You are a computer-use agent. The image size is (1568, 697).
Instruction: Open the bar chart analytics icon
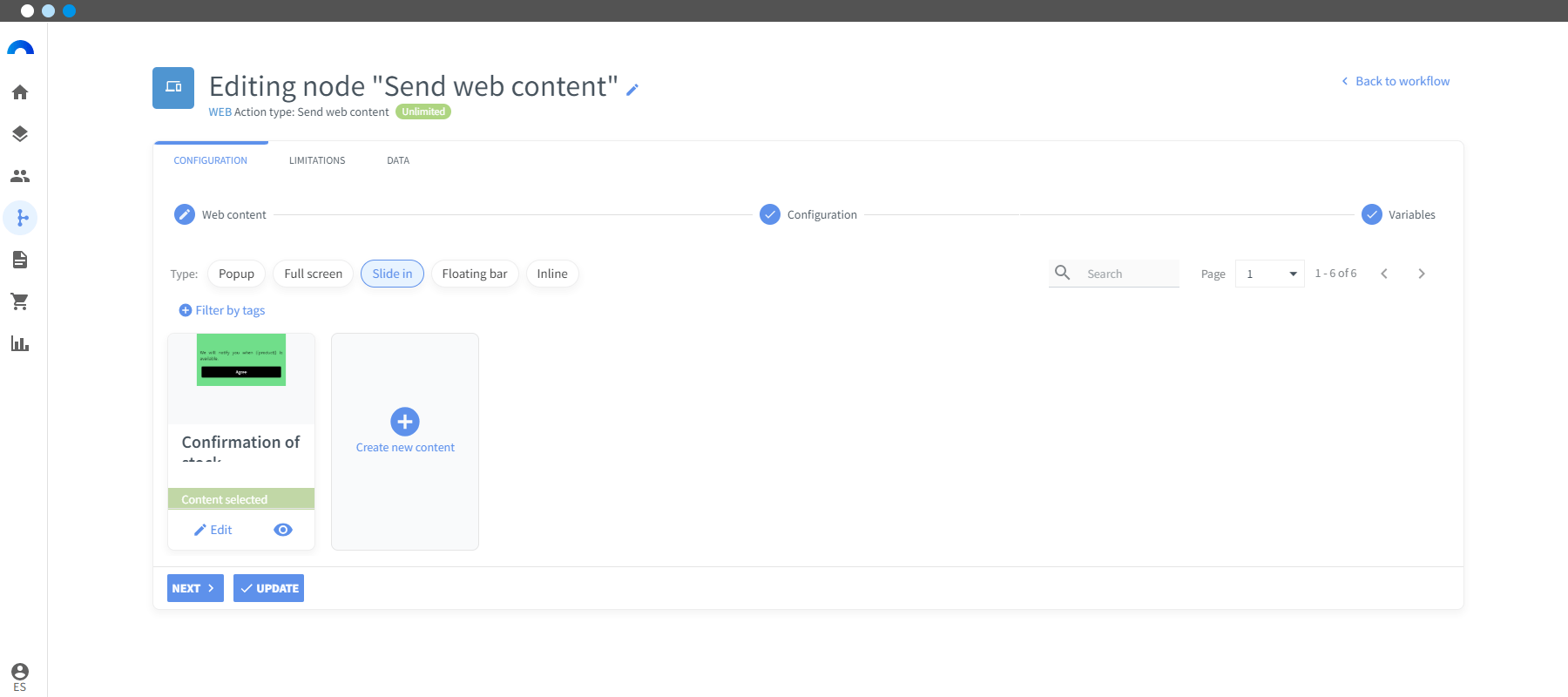[20, 343]
